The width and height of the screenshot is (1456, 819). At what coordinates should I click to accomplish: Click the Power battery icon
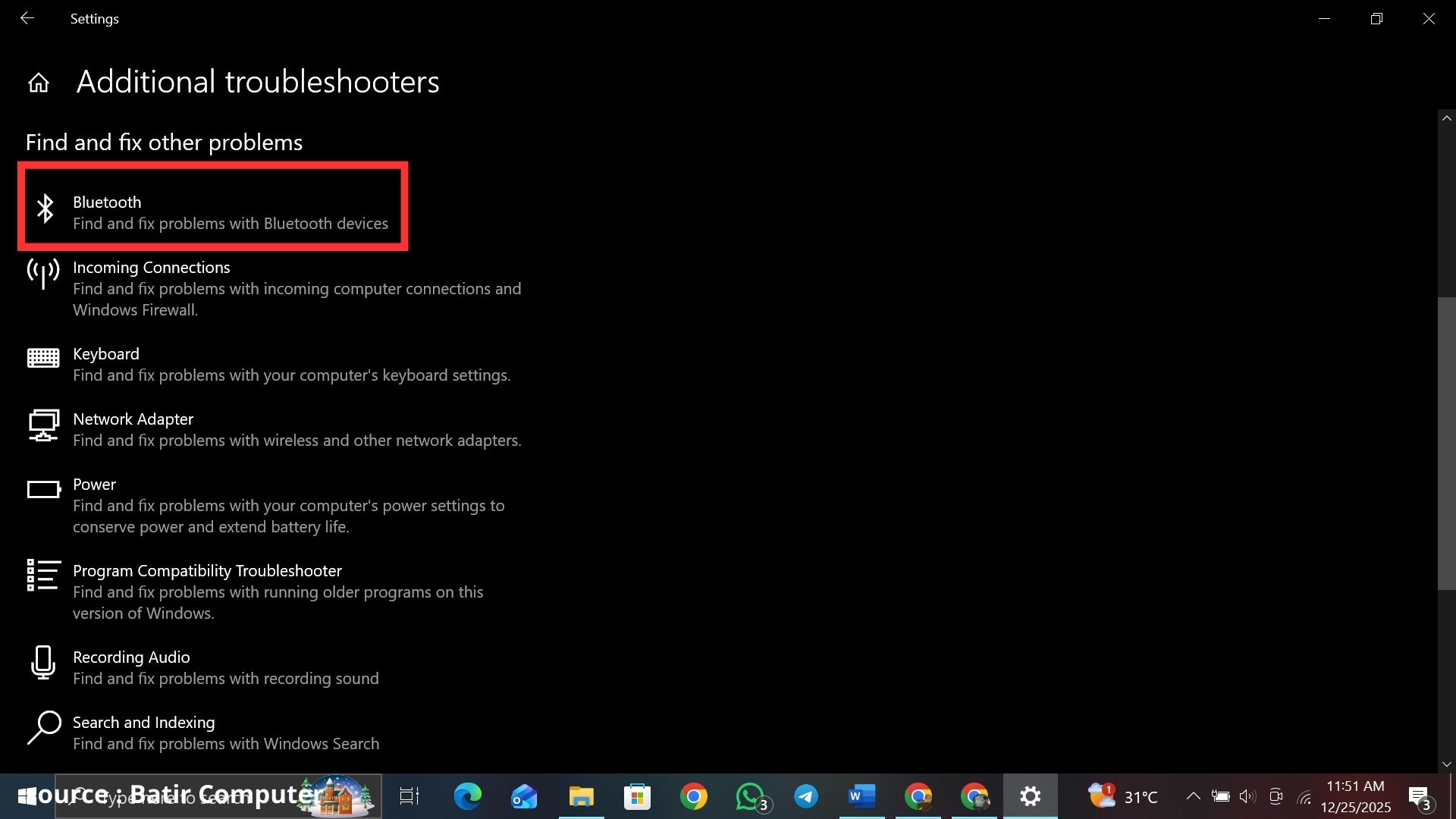tap(43, 490)
